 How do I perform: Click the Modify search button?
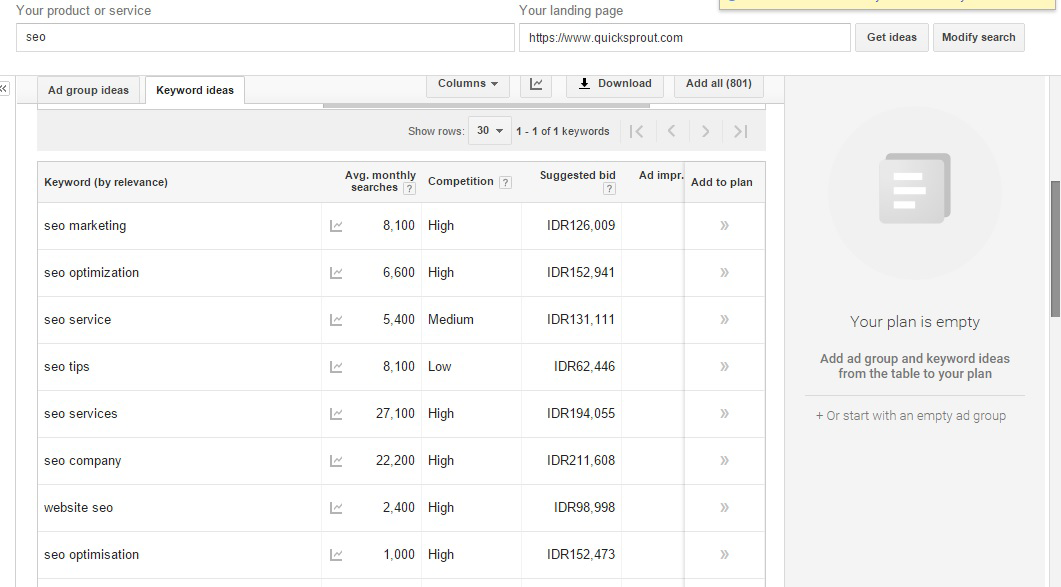[978, 37]
